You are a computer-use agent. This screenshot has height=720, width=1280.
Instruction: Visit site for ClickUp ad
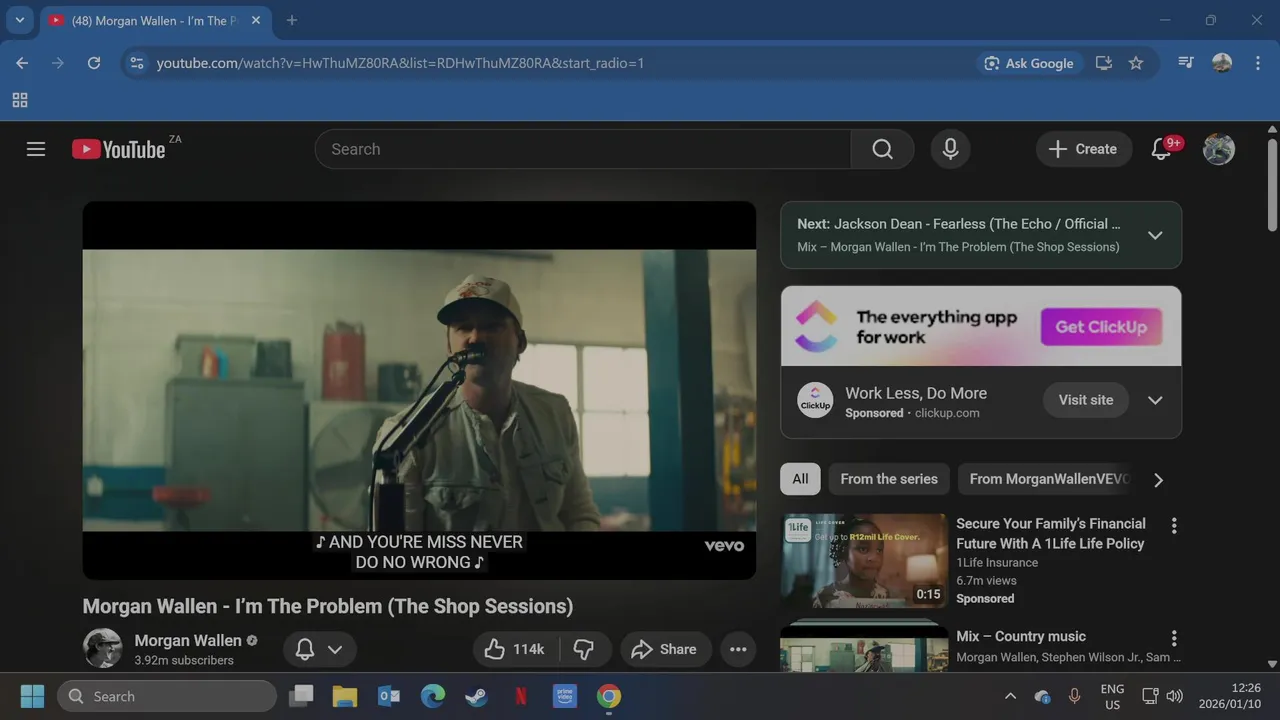click(x=1086, y=400)
